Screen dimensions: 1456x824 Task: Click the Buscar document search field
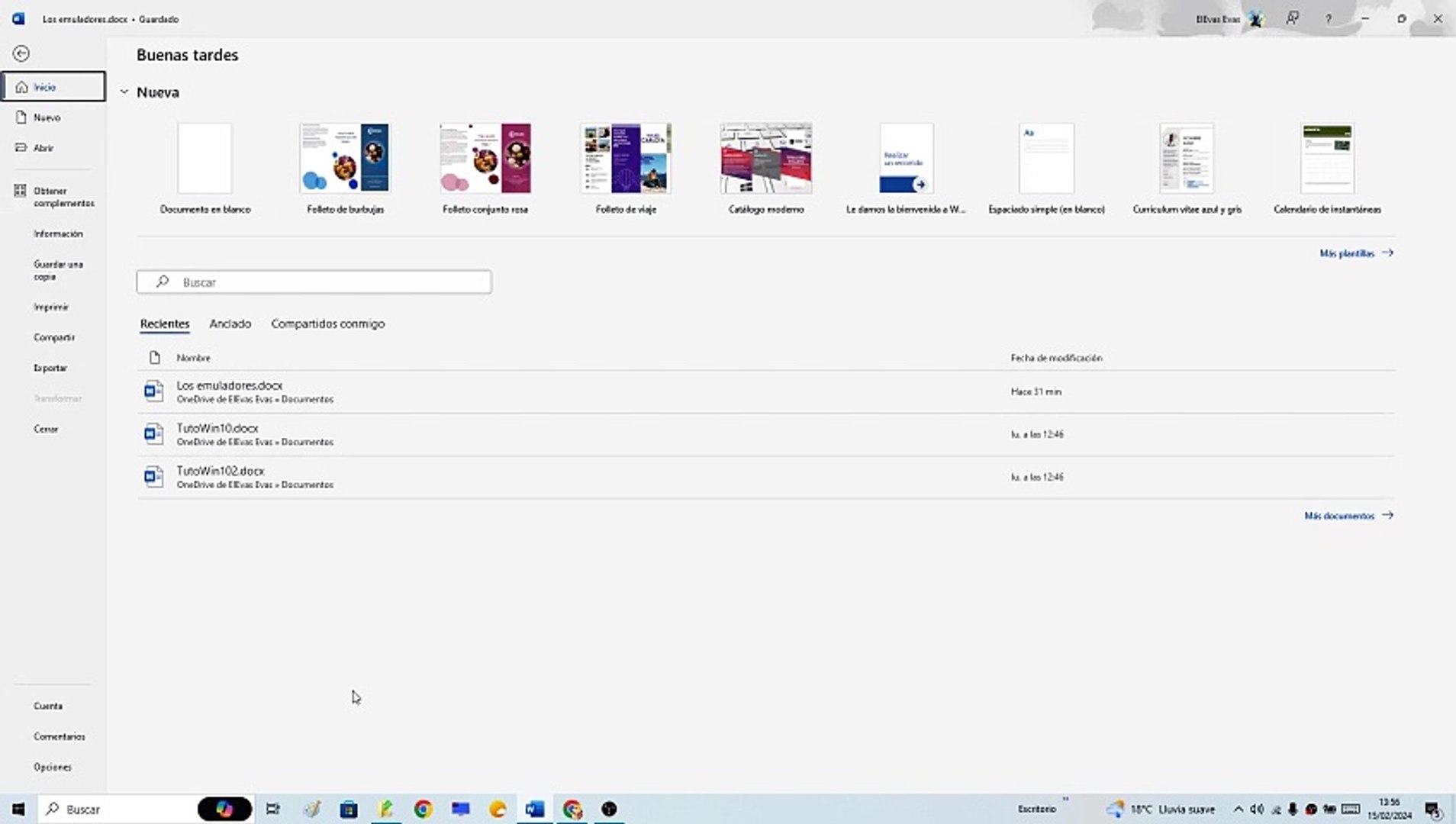pyautogui.click(x=314, y=282)
